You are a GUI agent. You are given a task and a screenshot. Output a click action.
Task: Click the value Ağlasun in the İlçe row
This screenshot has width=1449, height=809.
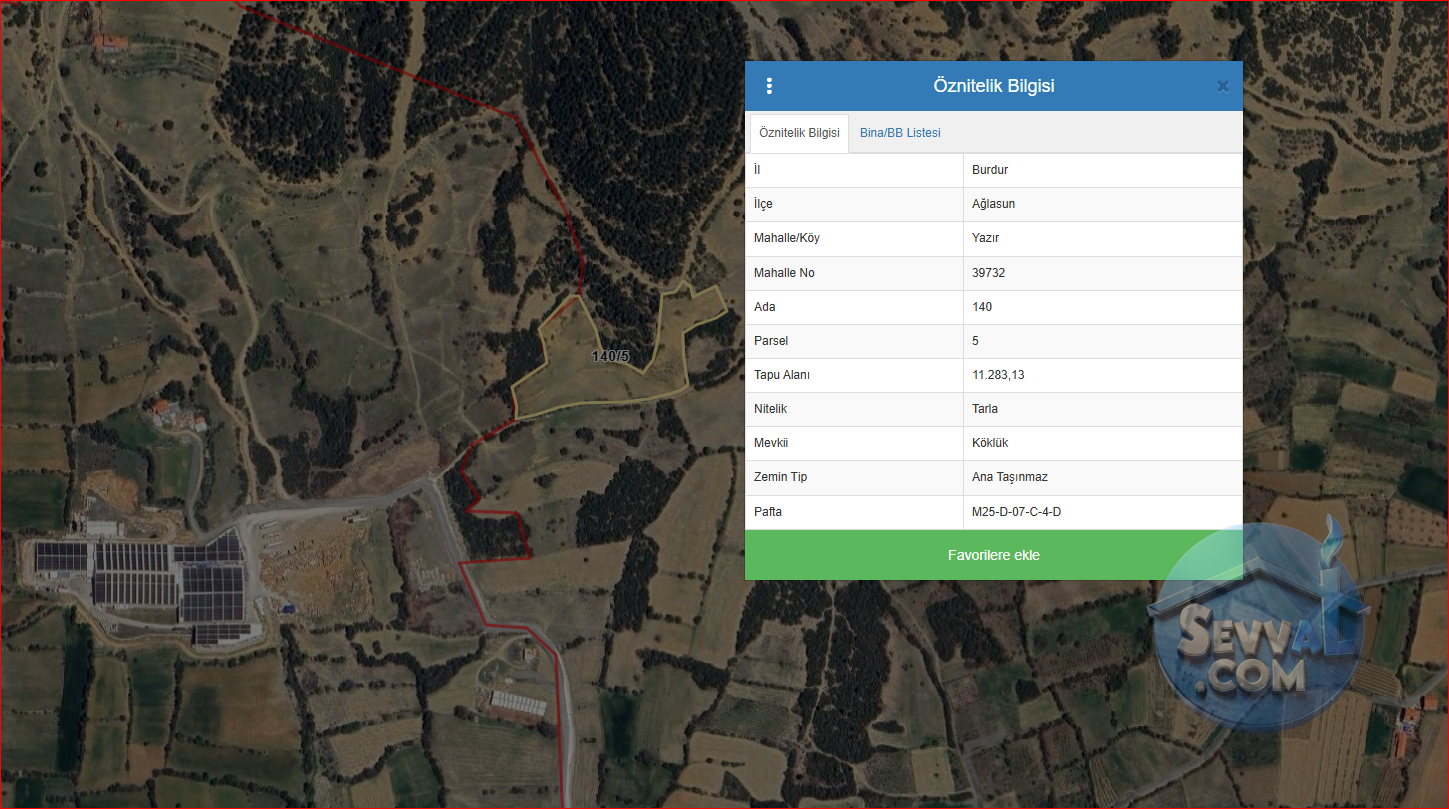click(993, 204)
